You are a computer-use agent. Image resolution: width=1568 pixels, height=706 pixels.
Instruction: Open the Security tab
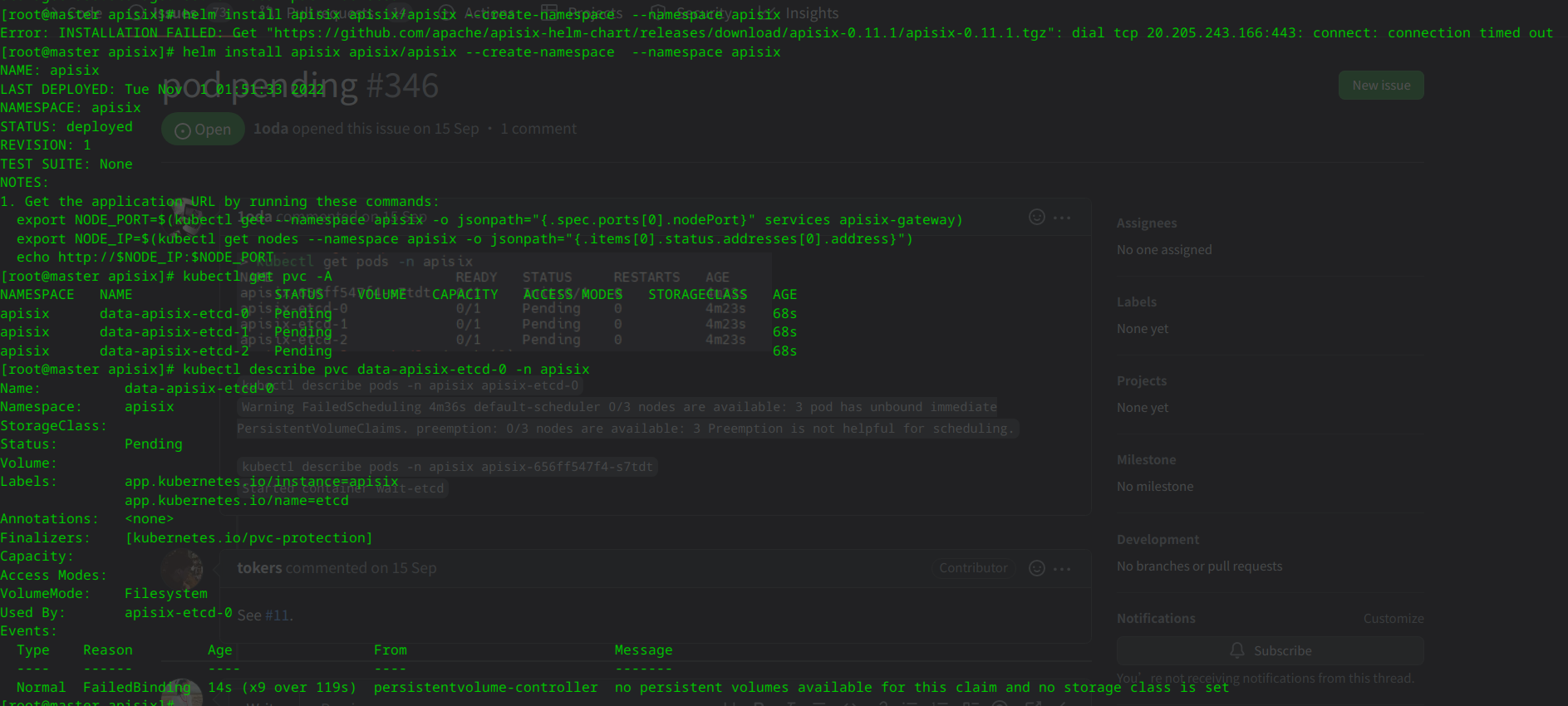pos(691,13)
